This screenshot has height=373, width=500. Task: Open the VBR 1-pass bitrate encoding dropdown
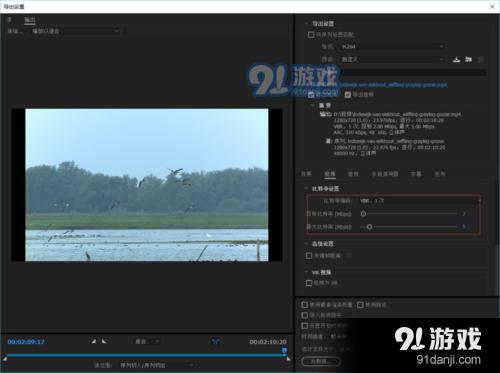click(419, 201)
